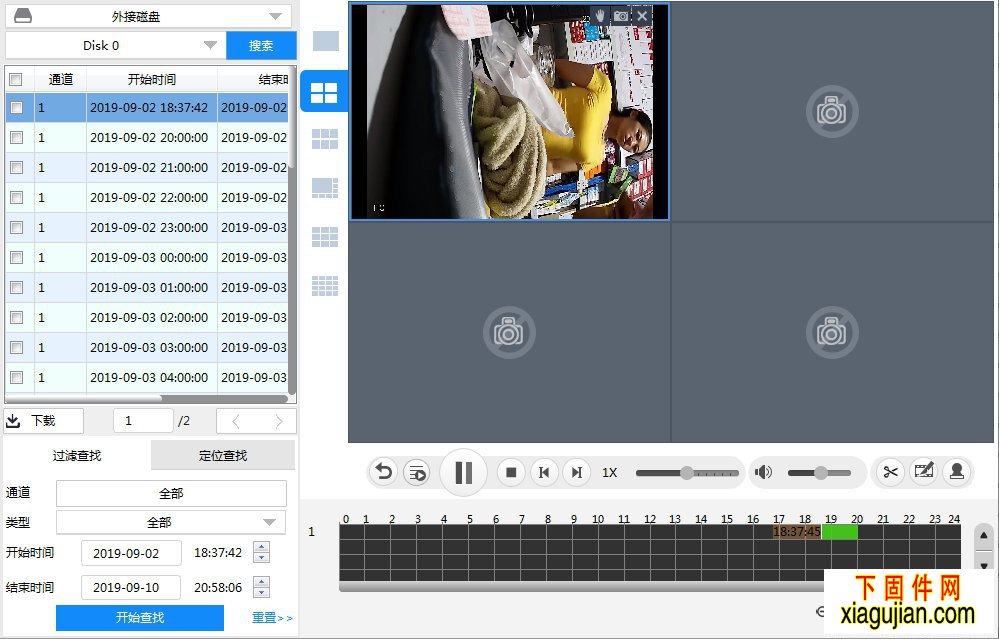The width and height of the screenshot is (999, 639).
Task: Increase the start time stepper
Action: click(261, 547)
